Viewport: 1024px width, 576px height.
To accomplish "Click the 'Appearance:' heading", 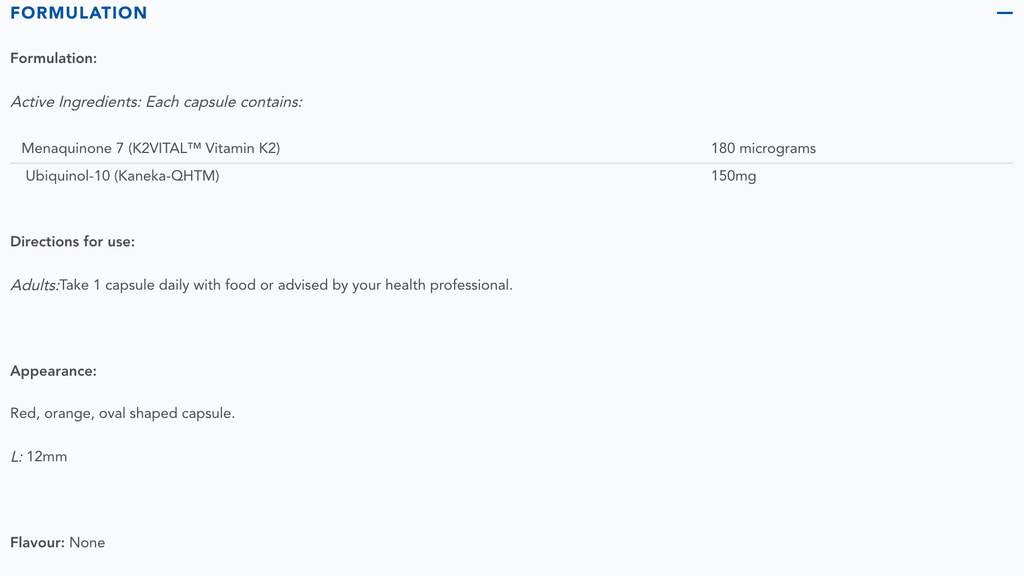I will 53,371.
